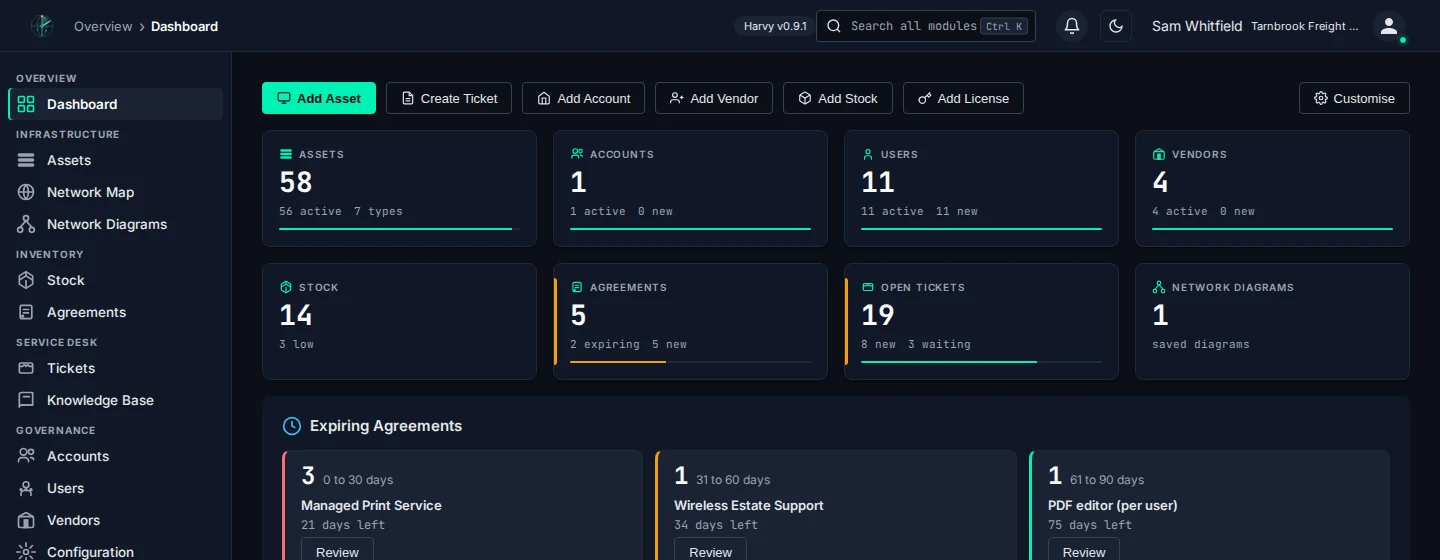Click the Tickets sidebar icon
1440x560 pixels.
[26, 368]
